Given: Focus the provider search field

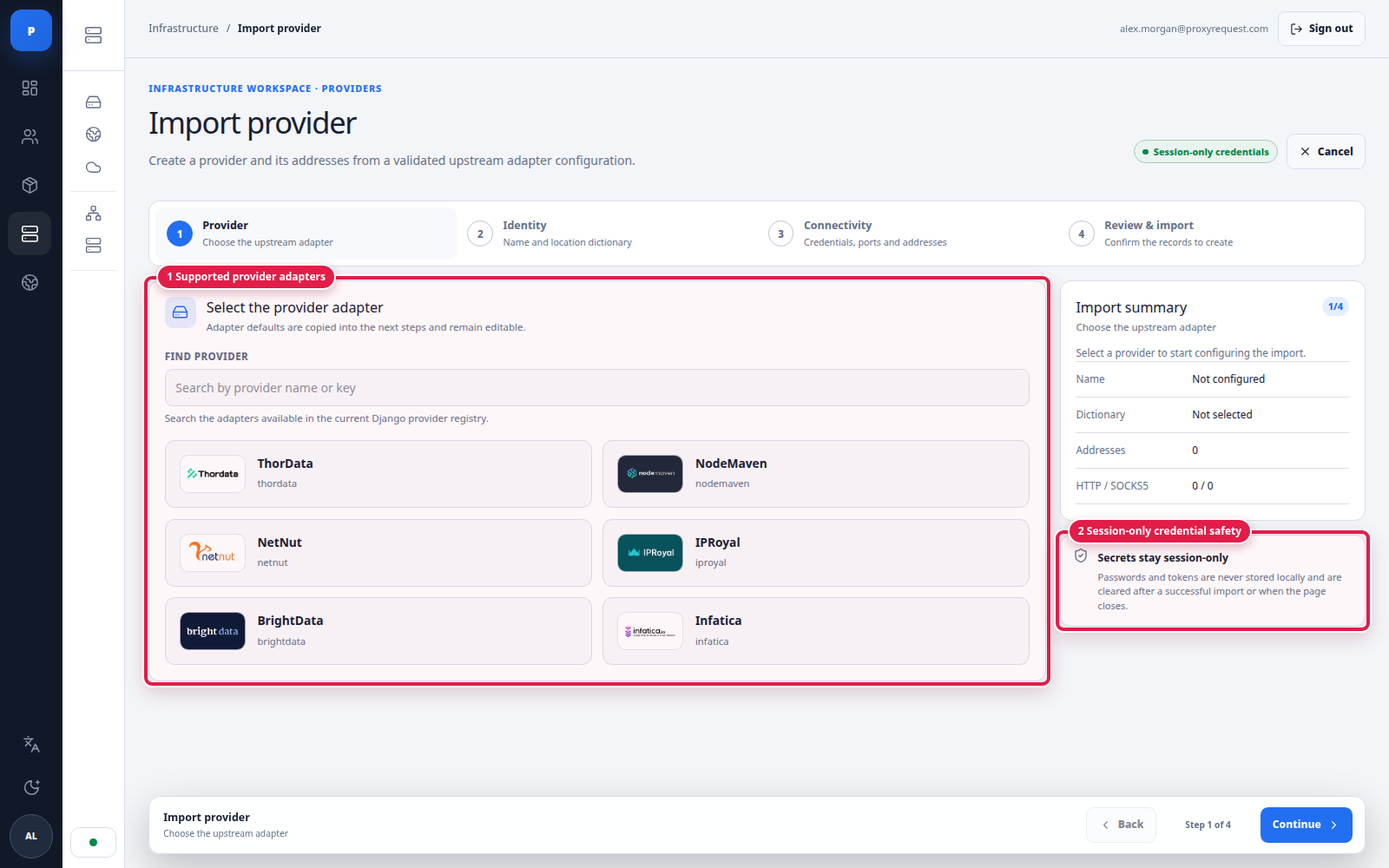Looking at the screenshot, I should (597, 388).
